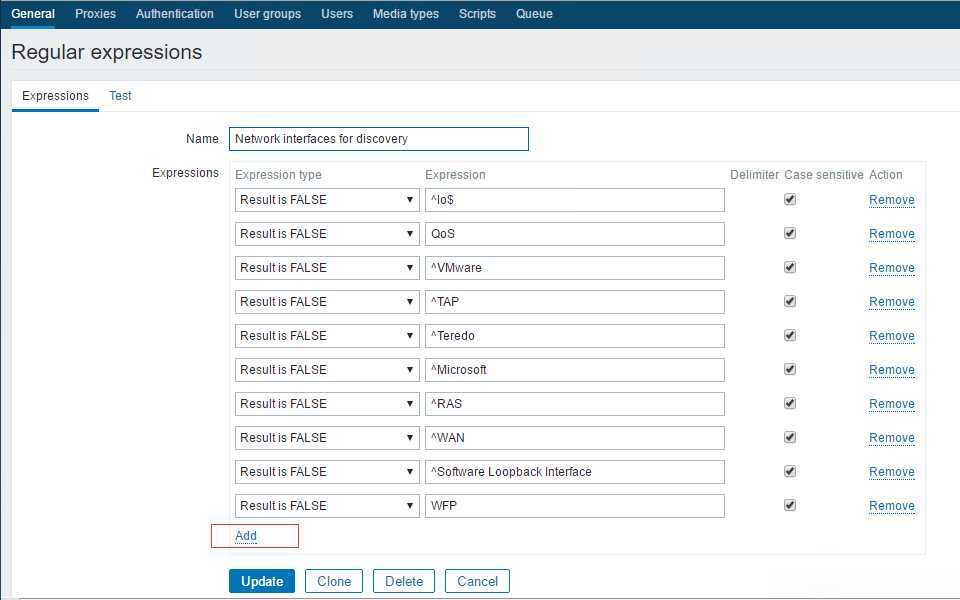Screen dimensions: 960x600
Task: Click the ^Teredo expression text field
Action: [x=574, y=336]
